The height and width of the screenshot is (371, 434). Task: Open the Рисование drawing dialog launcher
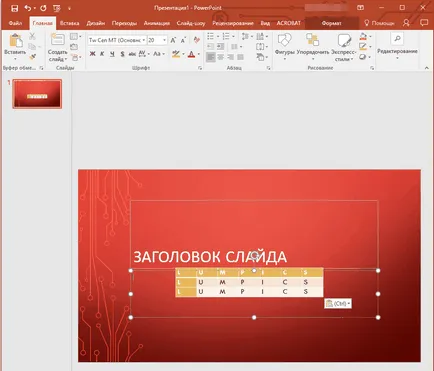(x=372, y=68)
